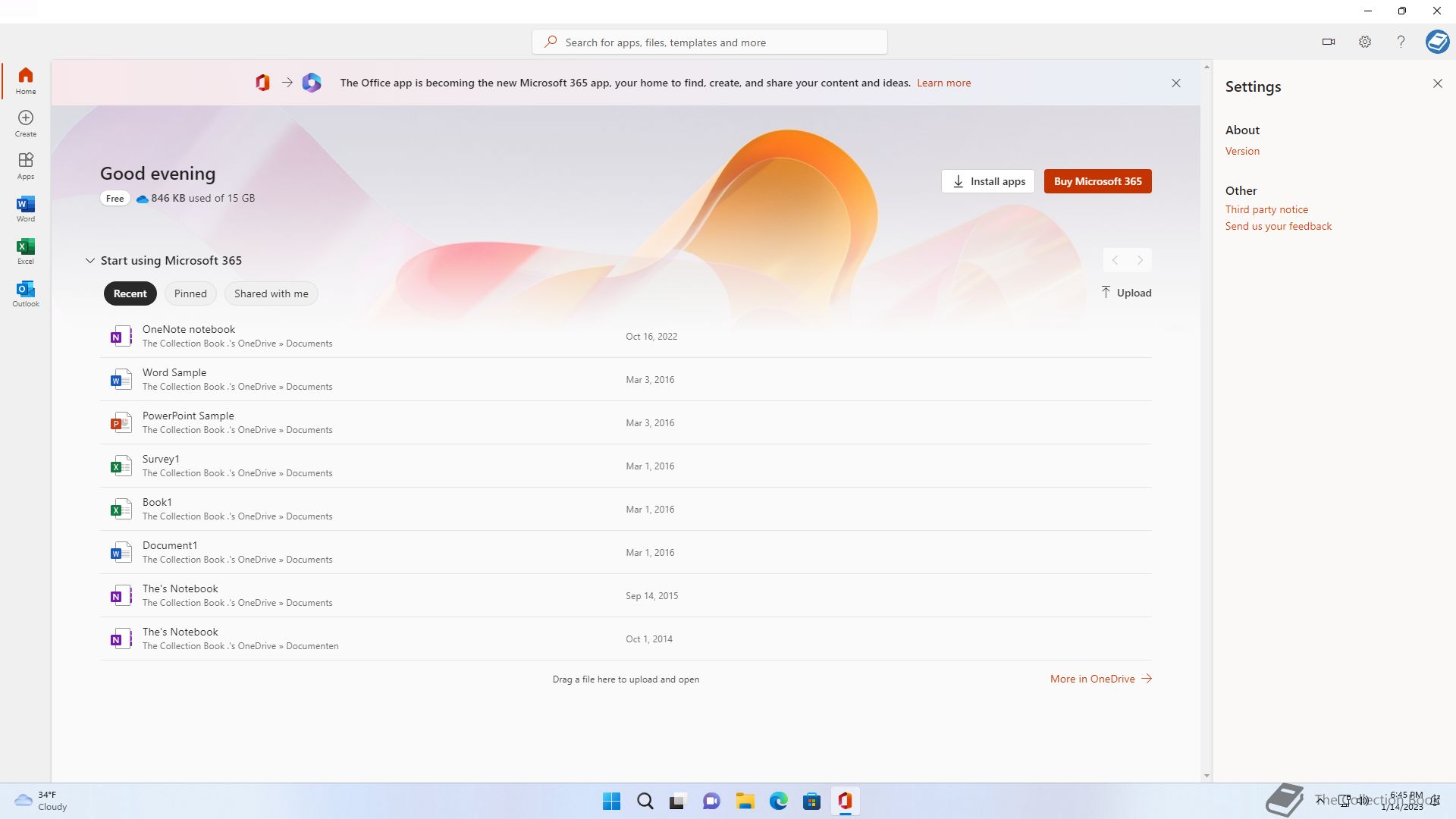This screenshot has height=819, width=1456.
Task: Open Microsoft Store from the taskbar
Action: 811,801
